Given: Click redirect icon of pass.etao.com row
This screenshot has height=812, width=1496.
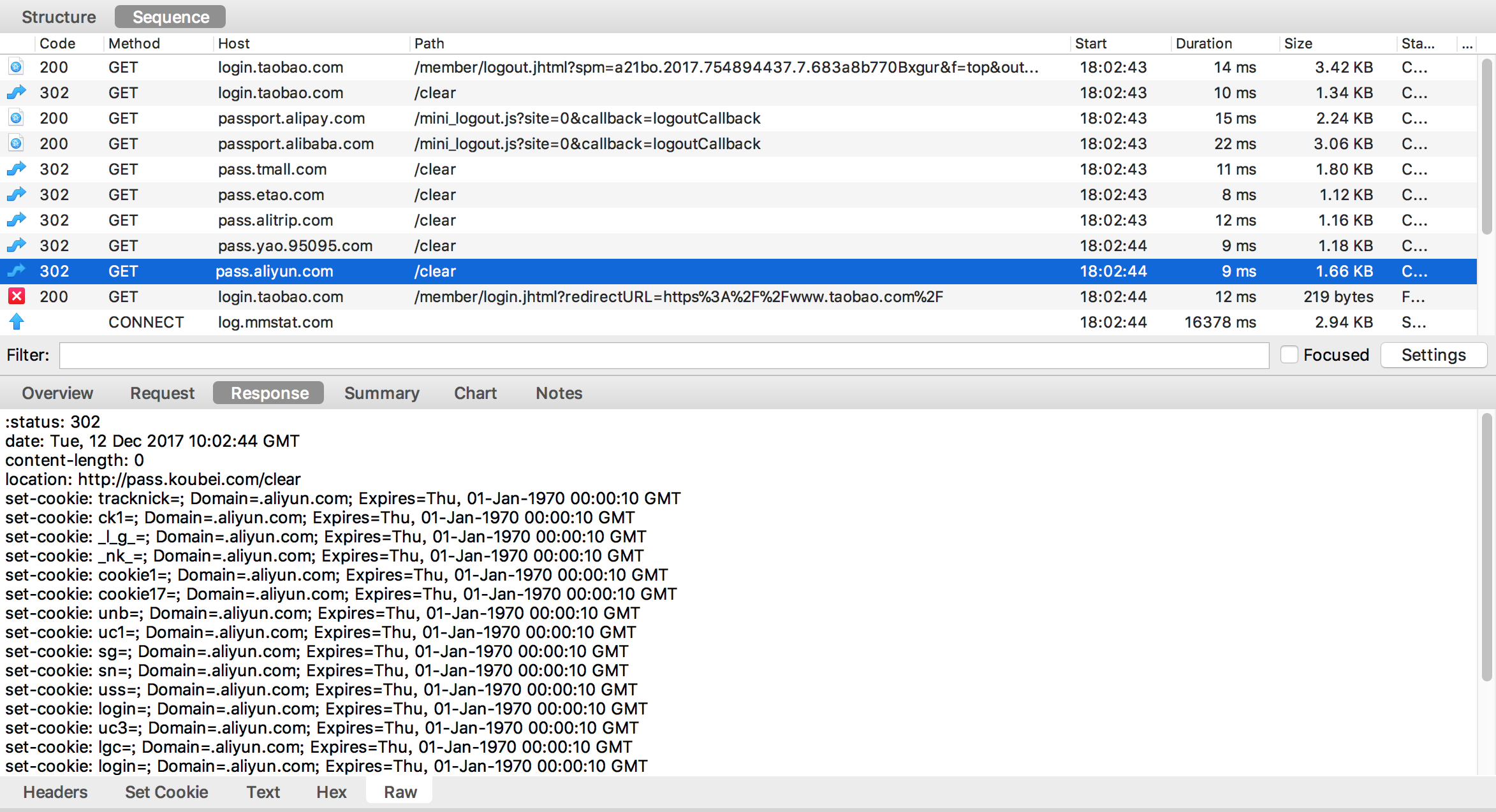Looking at the screenshot, I should [16, 194].
